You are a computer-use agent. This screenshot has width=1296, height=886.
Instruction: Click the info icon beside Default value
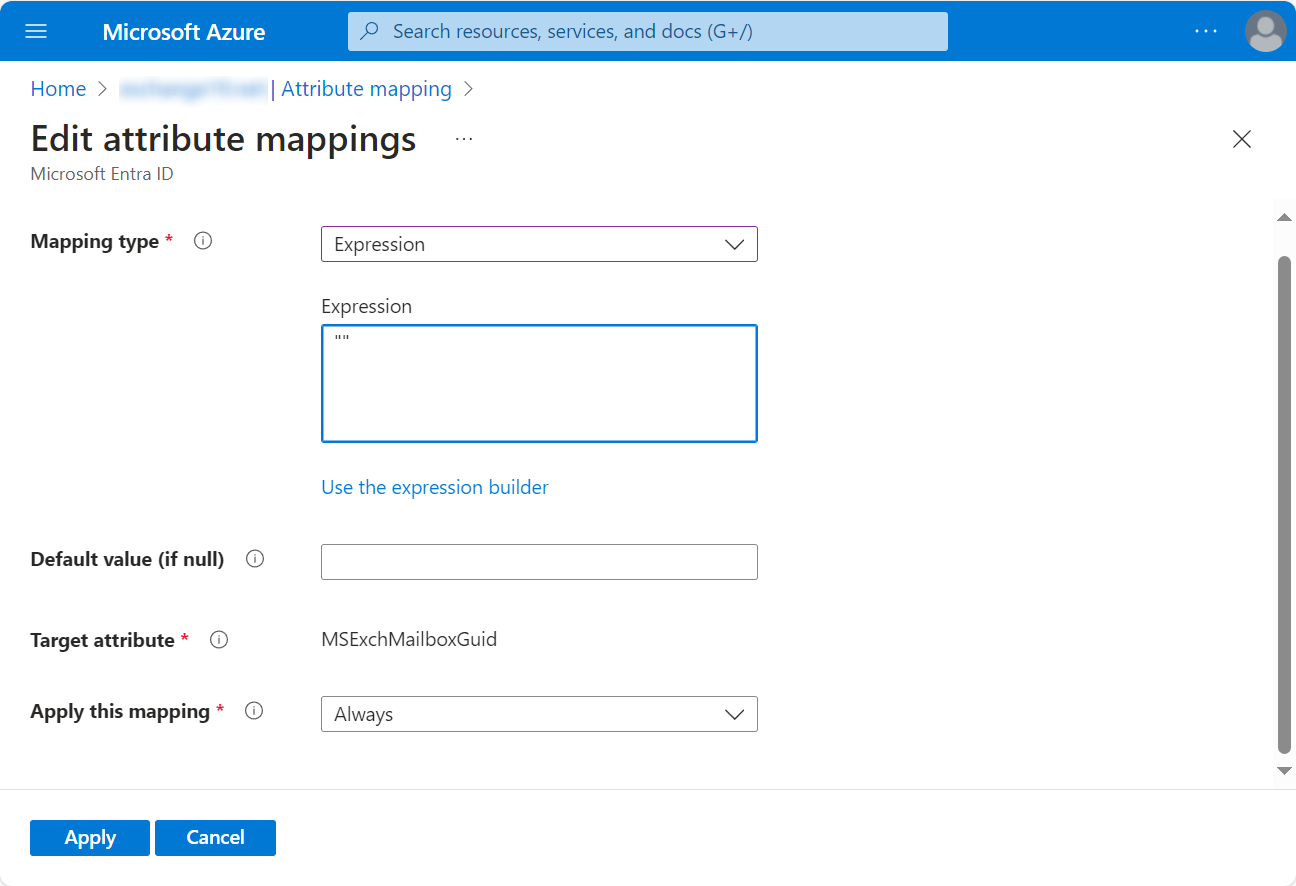pos(255,559)
